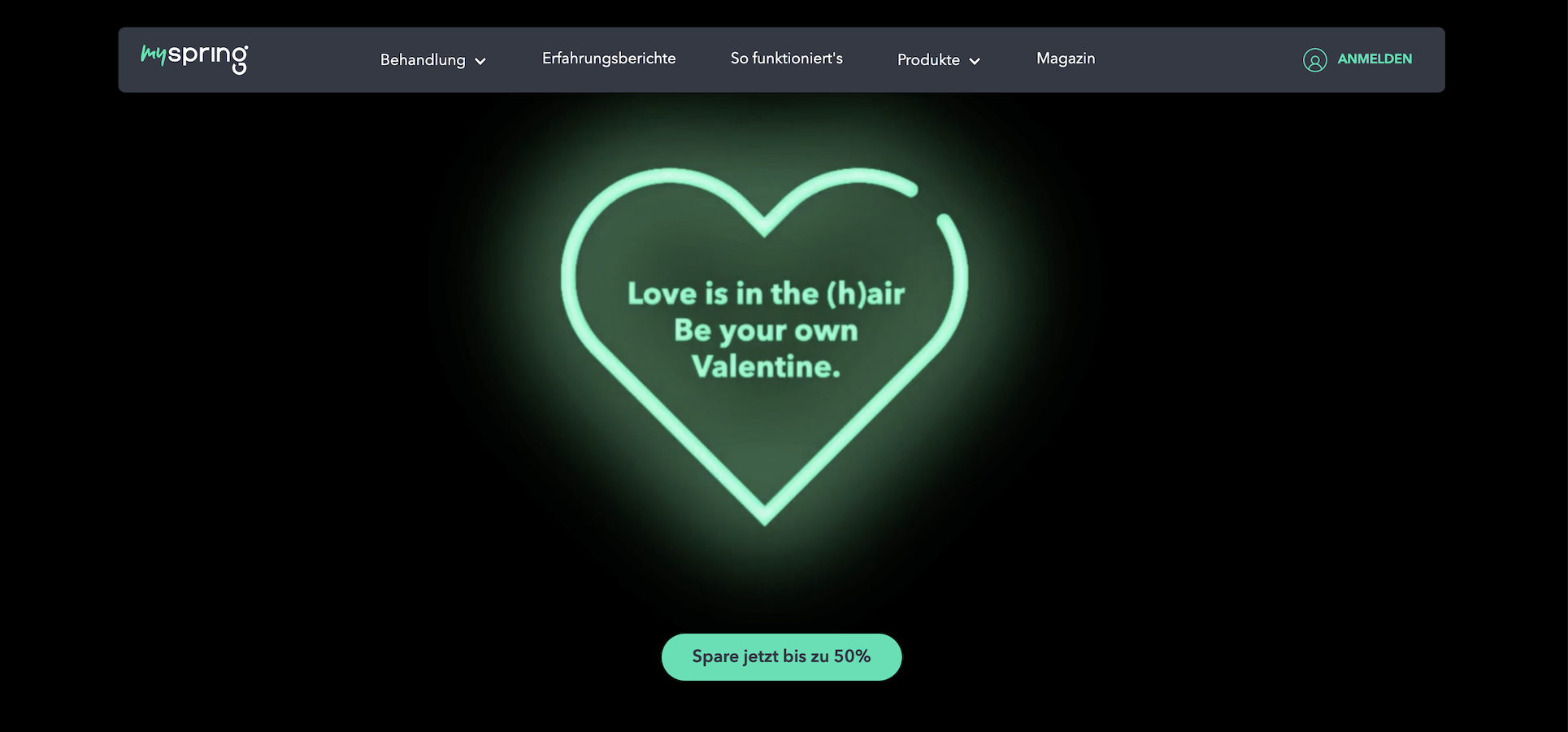This screenshot has height=732, width=1568.
Task: Expand the Produkte chevron arrow
Action: click(975, 61)
